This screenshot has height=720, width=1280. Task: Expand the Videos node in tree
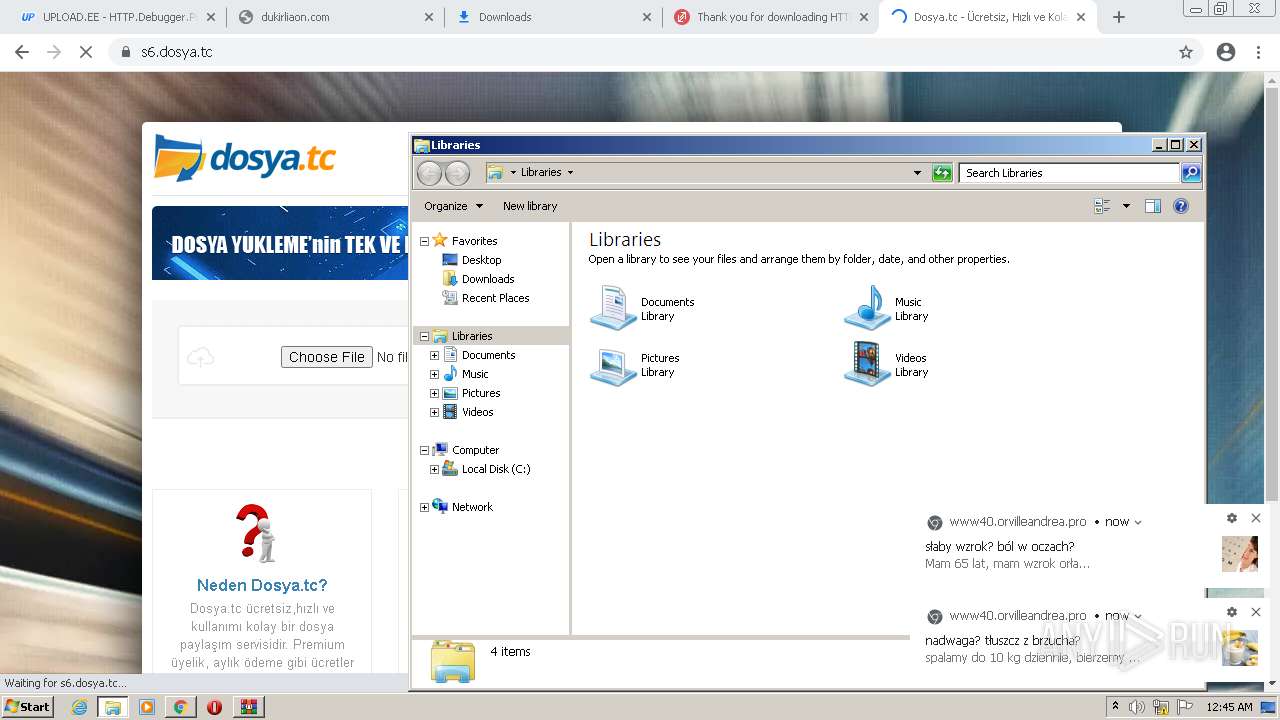tap(434, 412)
